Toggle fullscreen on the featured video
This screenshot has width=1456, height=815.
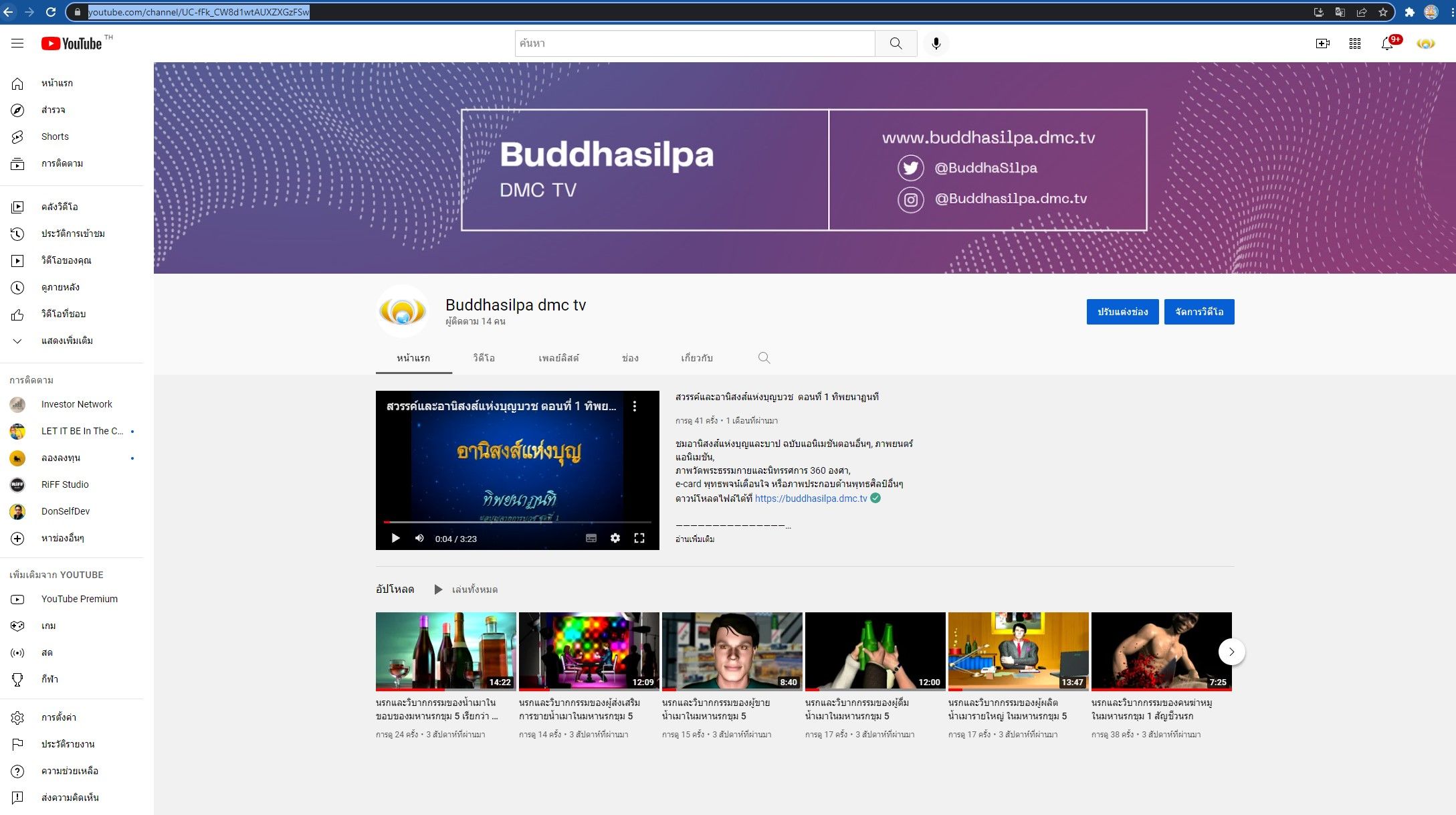(x=639, y=538)
